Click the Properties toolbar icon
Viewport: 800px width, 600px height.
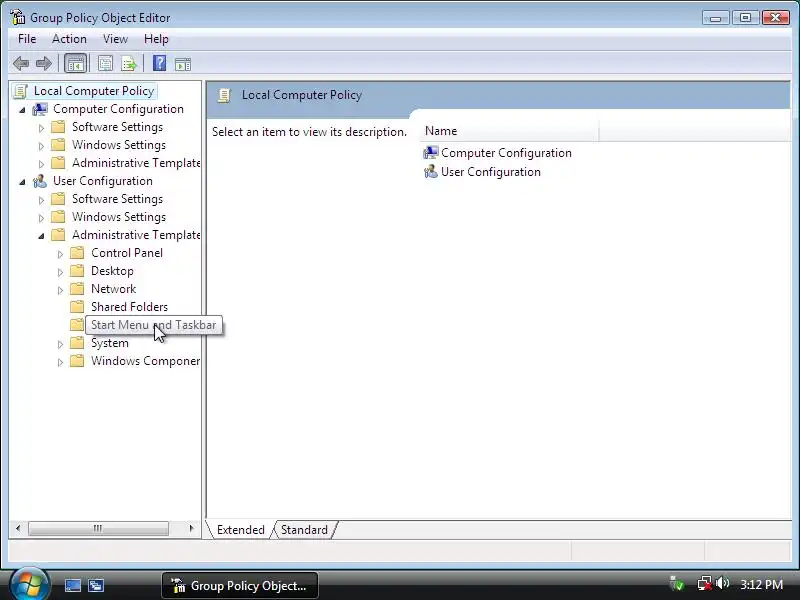[x=105, y=64]
